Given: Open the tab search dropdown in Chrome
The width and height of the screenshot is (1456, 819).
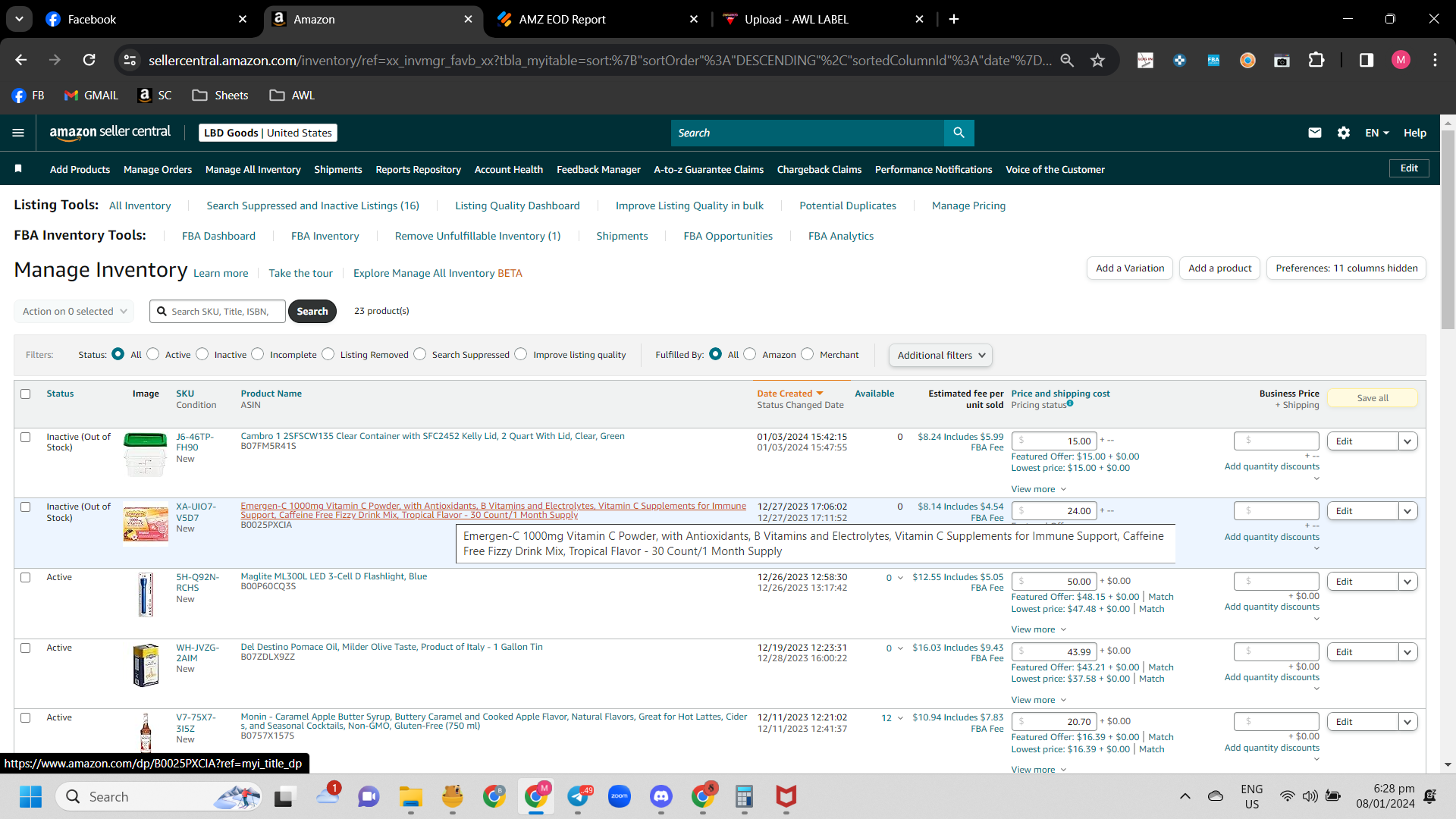Looking at the screenshot, I should (x=19, y=19).
